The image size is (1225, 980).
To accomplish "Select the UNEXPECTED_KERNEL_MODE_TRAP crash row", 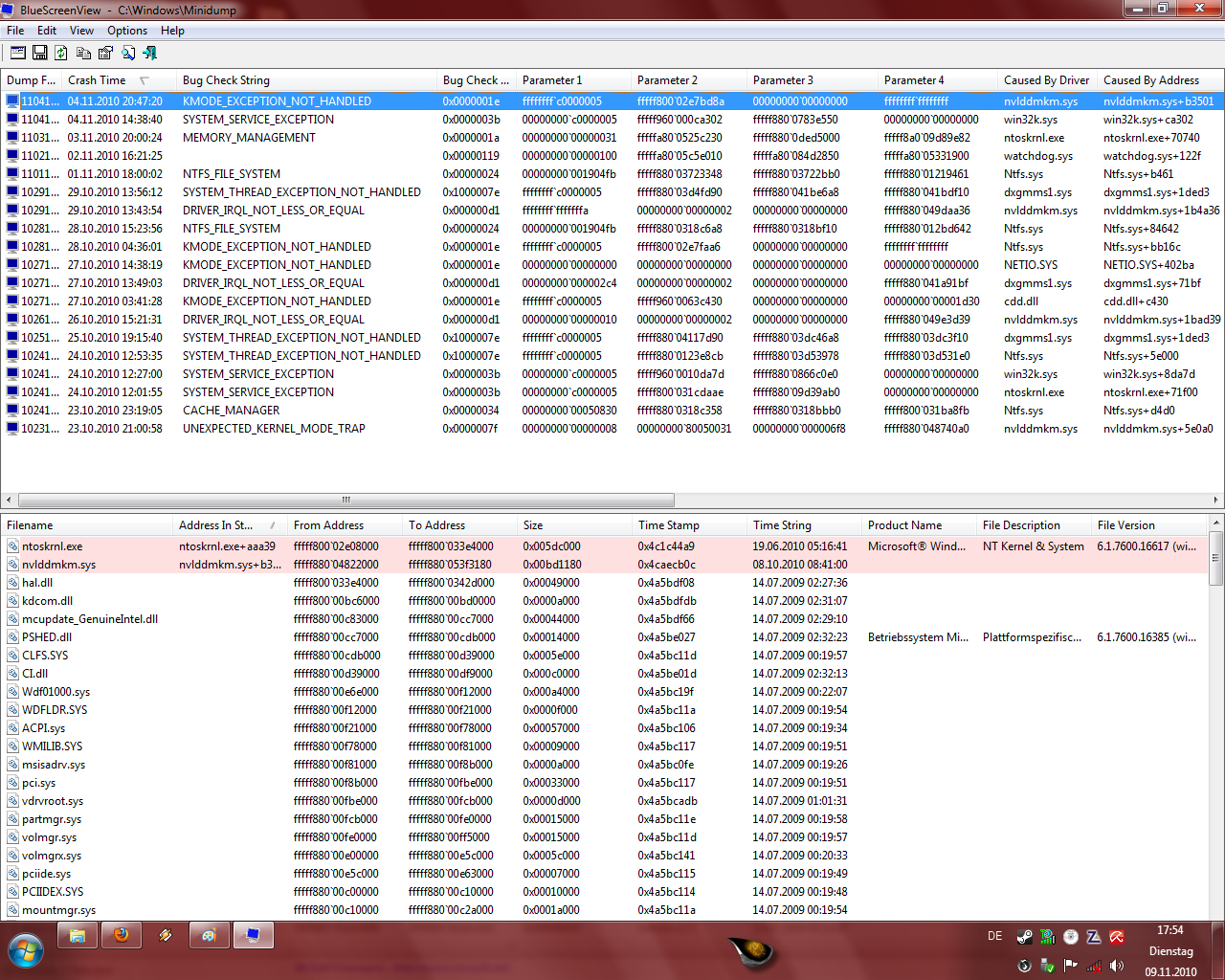I will (x=612, y=428).
